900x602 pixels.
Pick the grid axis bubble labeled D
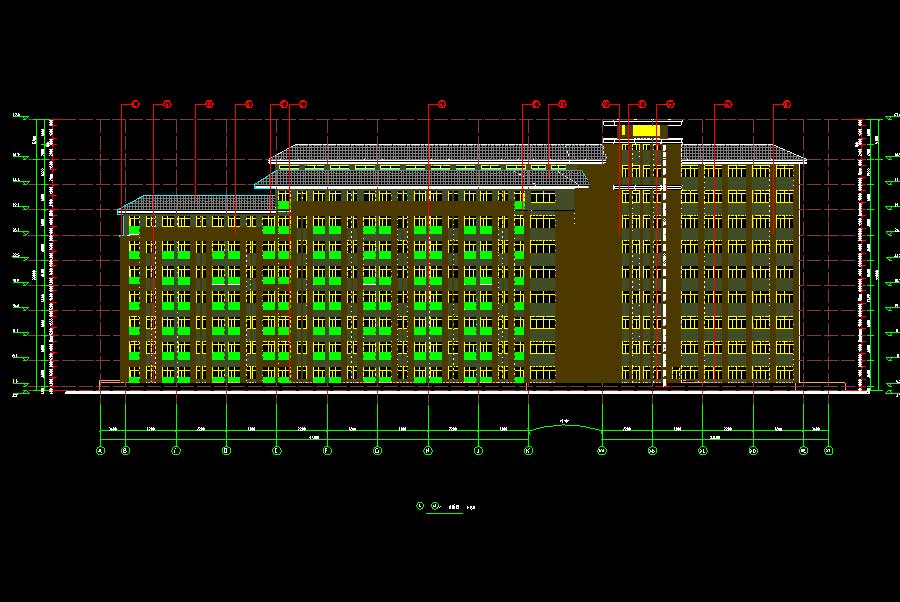tap(226, 451)
